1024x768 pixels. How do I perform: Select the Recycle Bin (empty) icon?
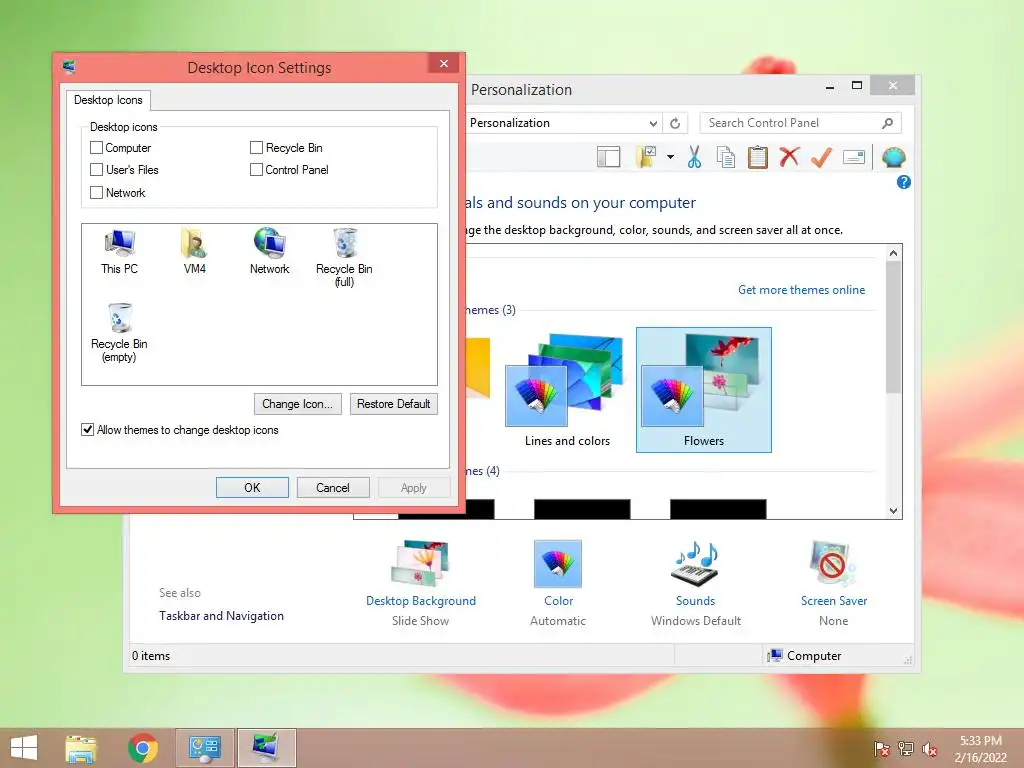(x=120, y=332)
